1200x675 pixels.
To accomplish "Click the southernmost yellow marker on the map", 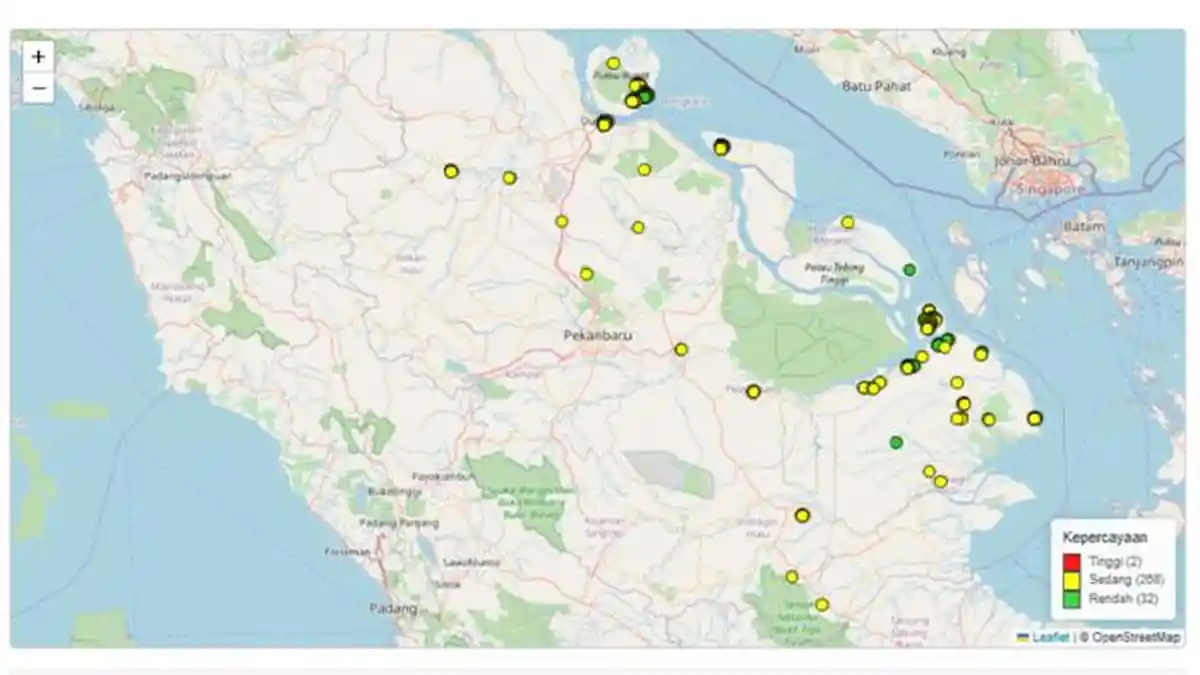I will [822, 605].
